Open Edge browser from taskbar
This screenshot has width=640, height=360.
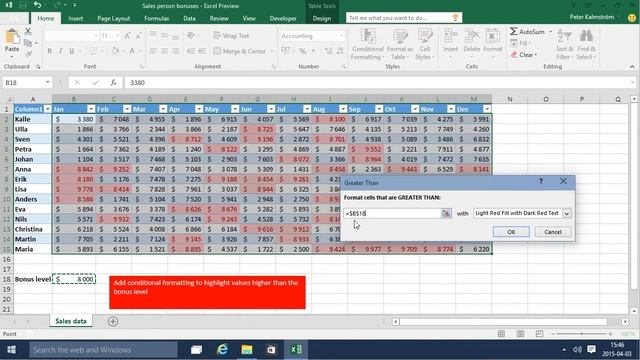222,350
